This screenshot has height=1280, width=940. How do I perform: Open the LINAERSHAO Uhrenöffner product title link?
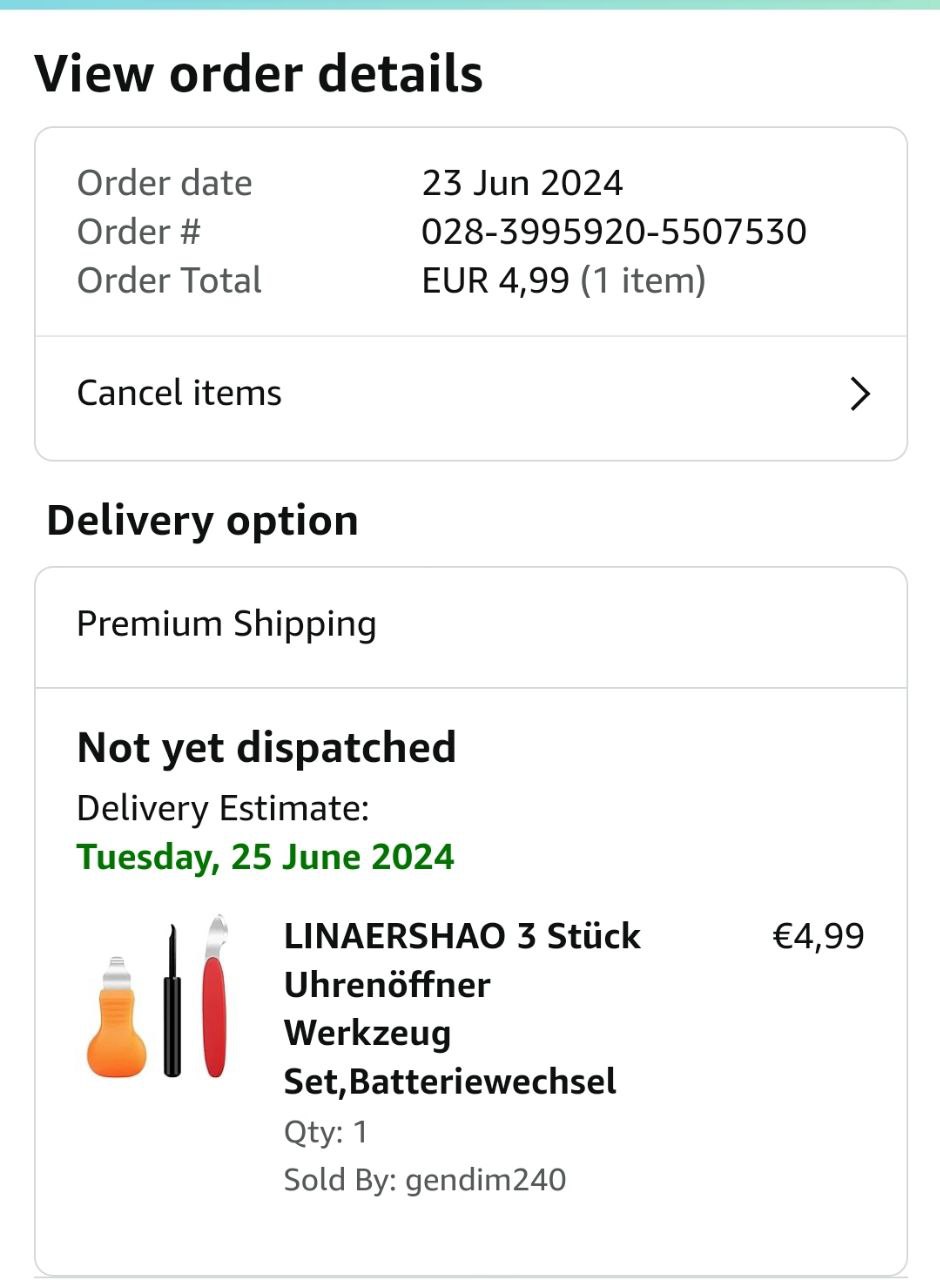(462, 1008)
